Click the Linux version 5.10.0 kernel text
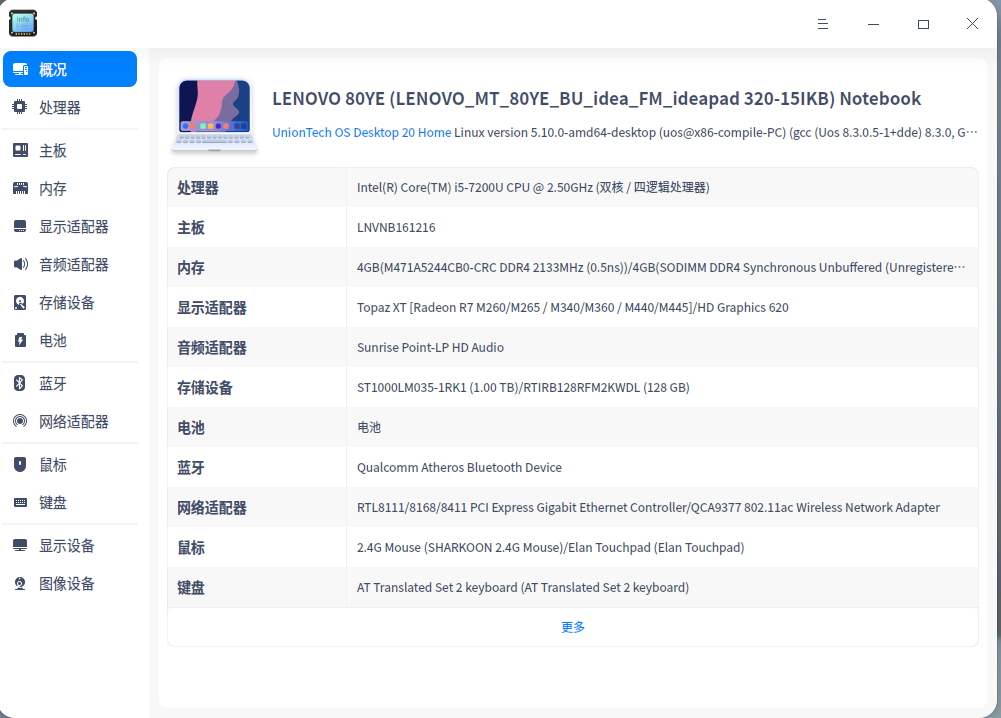 pyautogui.click(x=716, y=132)
